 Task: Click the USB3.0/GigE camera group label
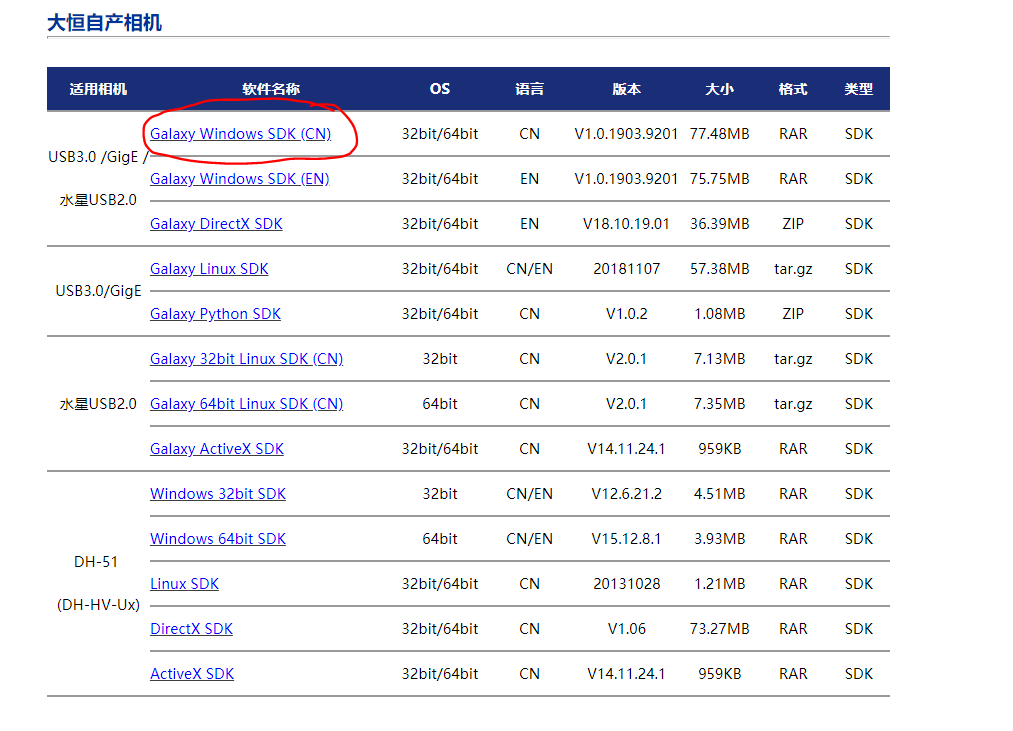coord(98,291)
